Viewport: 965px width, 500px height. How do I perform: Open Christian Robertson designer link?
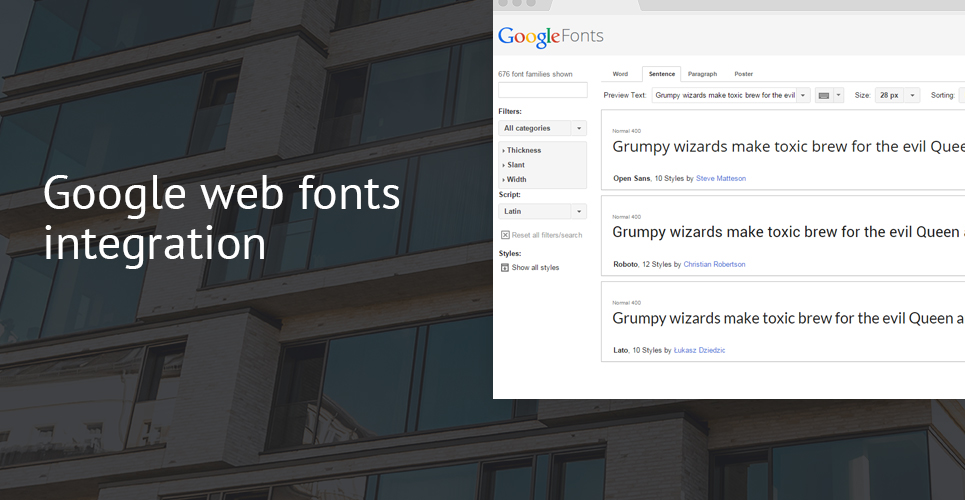[x=714, y=264]
